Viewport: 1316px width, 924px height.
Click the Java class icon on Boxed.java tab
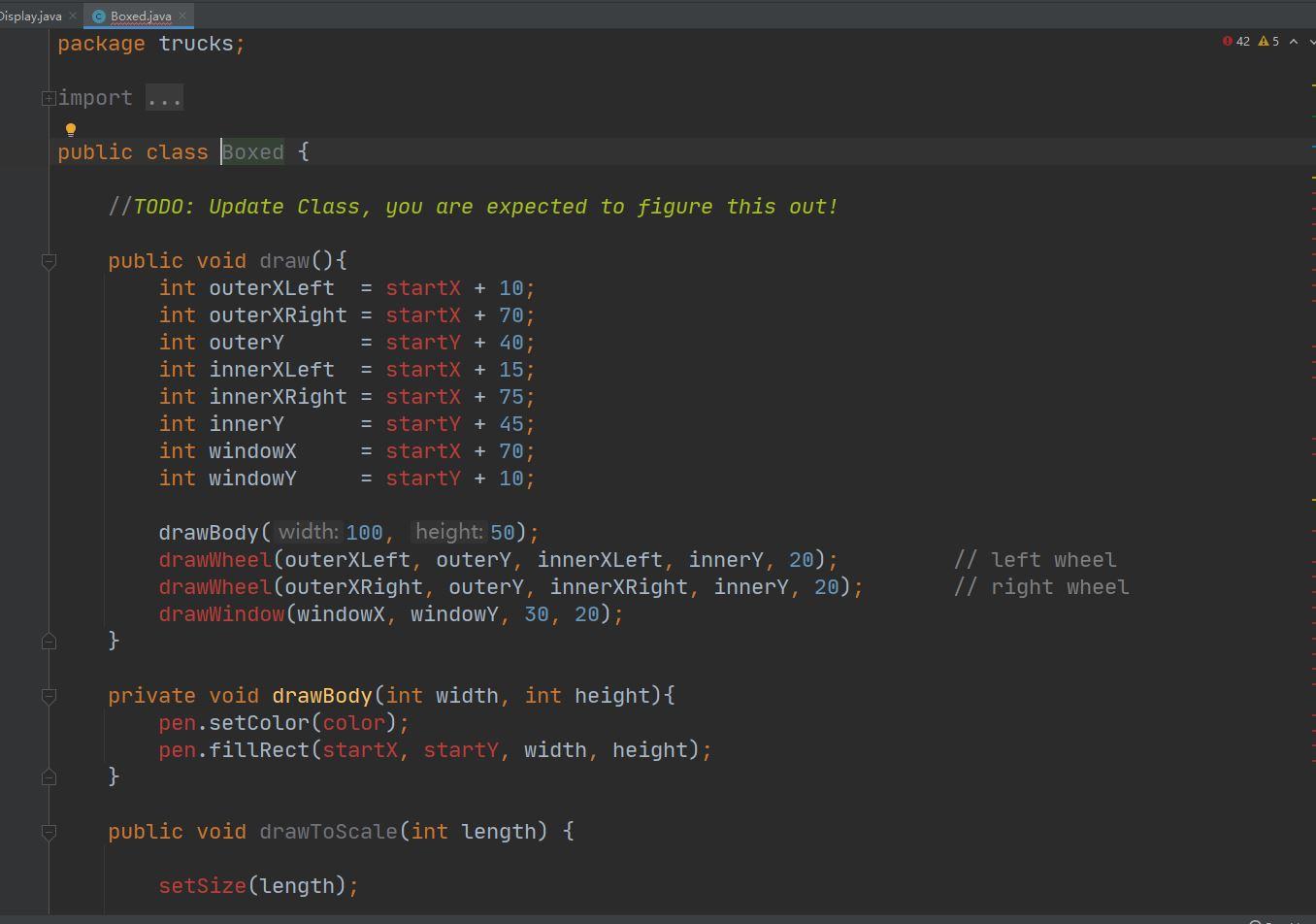99,16
